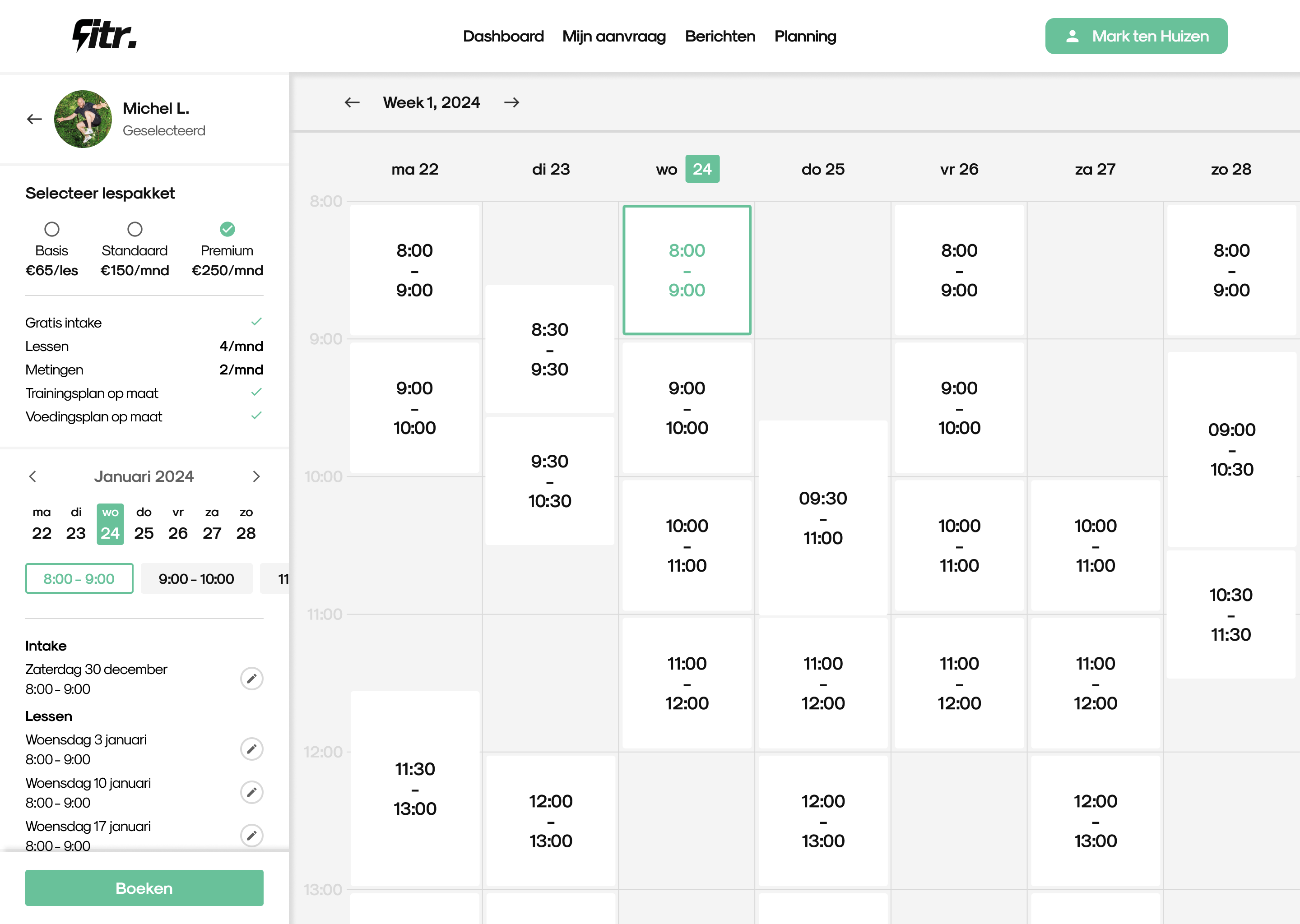Click the Fitr logo
The image size is (1300, 924).
pyautogui.click(x=104, y=35)
